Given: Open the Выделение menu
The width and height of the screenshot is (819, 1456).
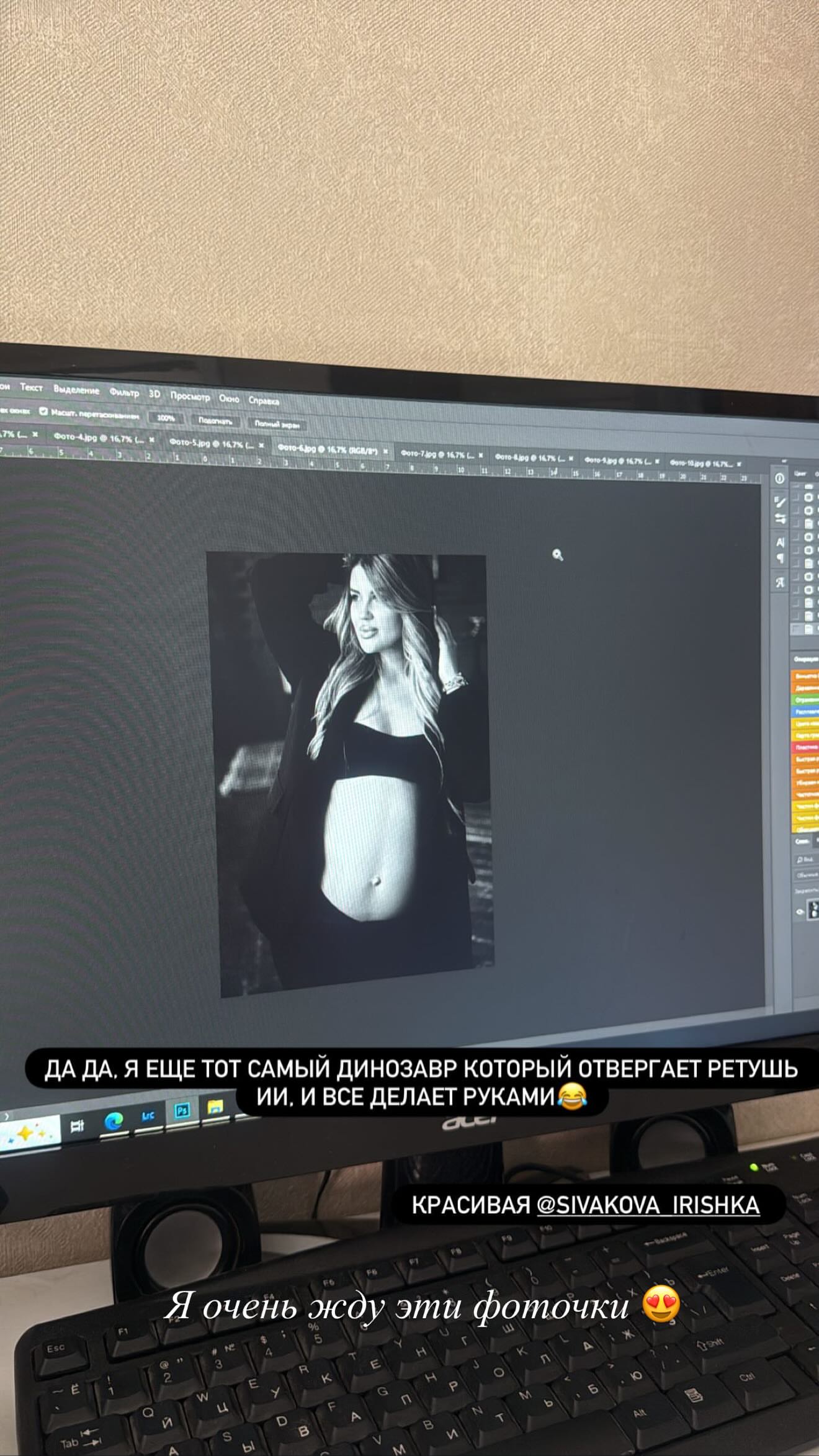Looking at the screenshot, I should pyautogui.click(x=76, y=390).
